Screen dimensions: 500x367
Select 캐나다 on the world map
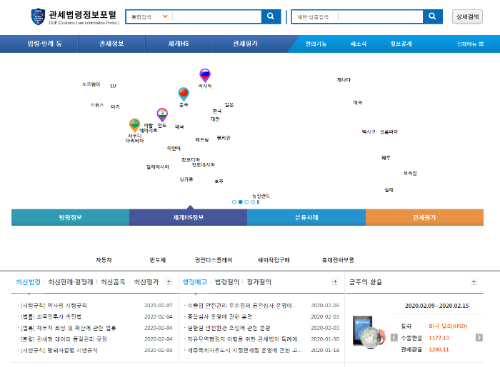[344, 80]
